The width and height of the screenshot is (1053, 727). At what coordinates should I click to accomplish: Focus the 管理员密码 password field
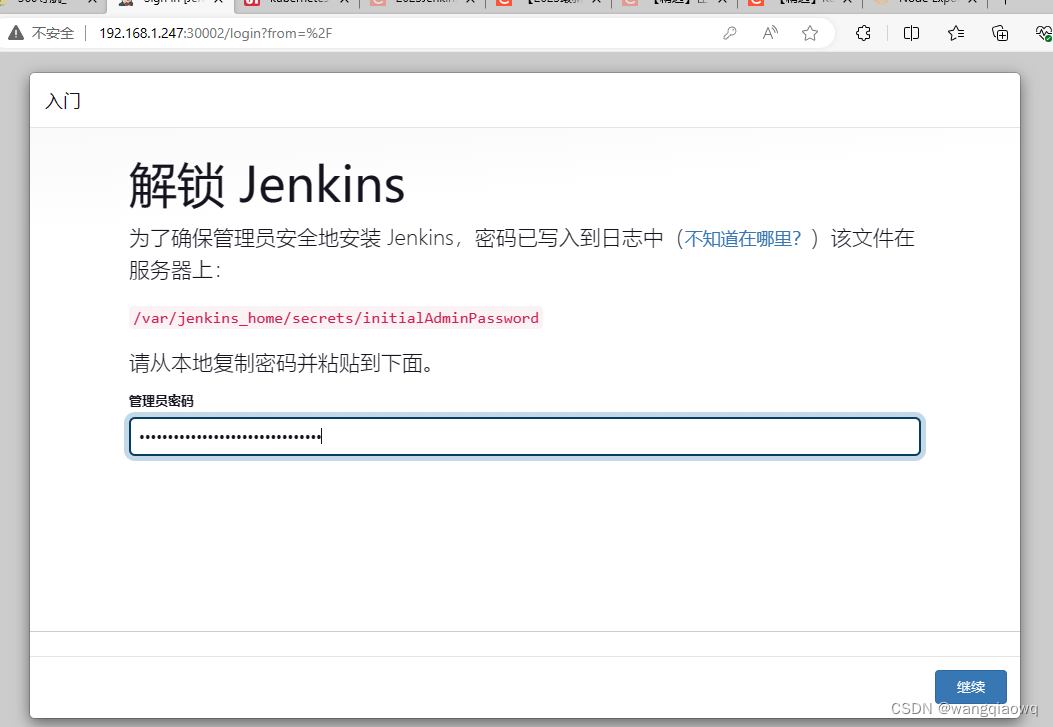(x=524, y=436)
